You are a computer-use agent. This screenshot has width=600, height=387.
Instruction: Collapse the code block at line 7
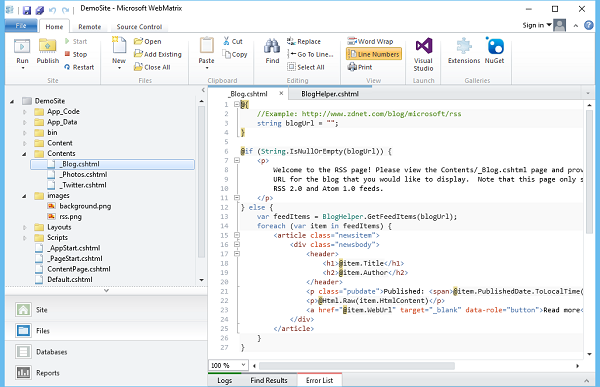coord(237,160)
